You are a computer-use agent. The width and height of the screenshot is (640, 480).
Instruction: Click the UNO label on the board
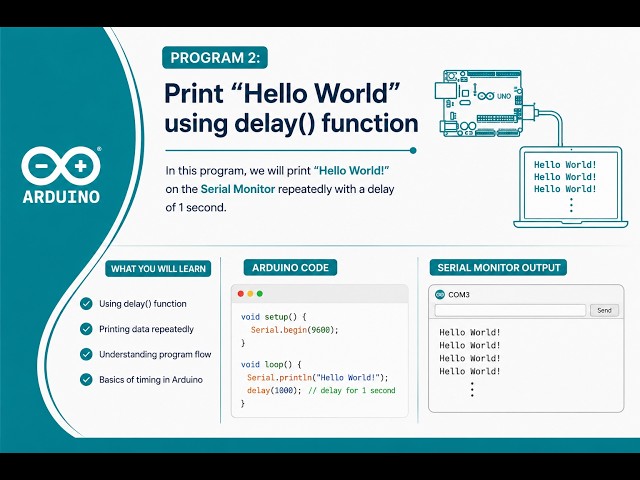click(504, 96)
